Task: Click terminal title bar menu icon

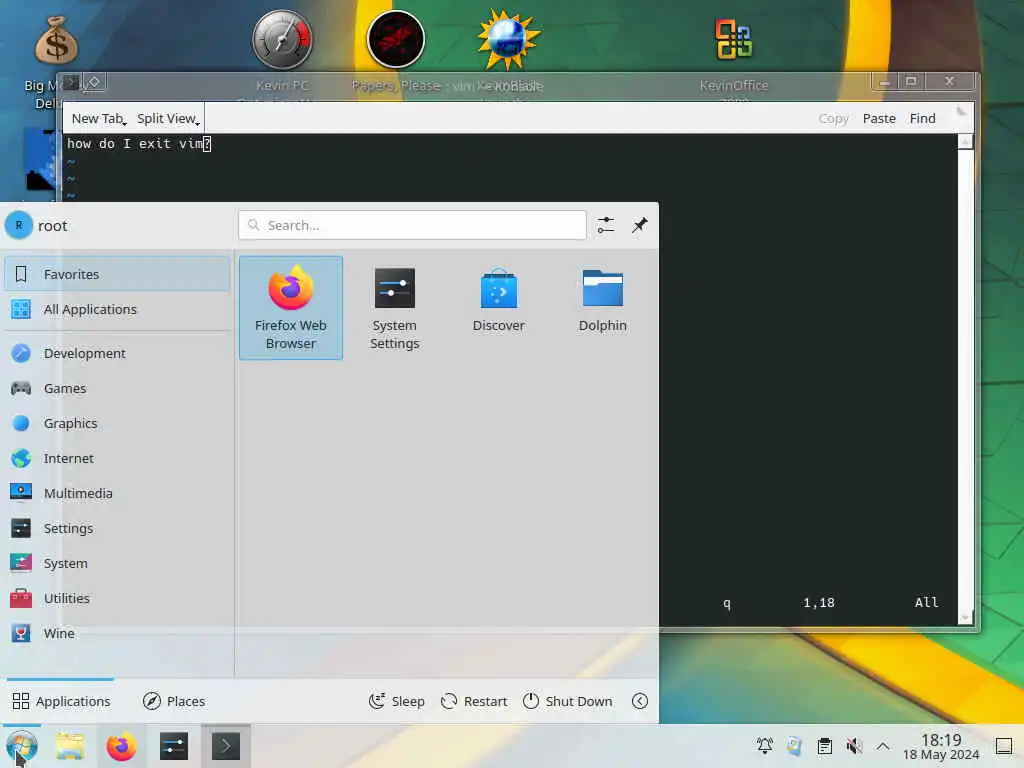Action: (x=72, y=82)
